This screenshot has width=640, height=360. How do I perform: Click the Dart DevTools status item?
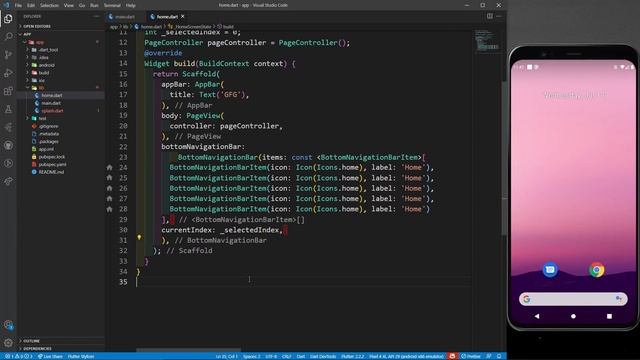(323, 356)
